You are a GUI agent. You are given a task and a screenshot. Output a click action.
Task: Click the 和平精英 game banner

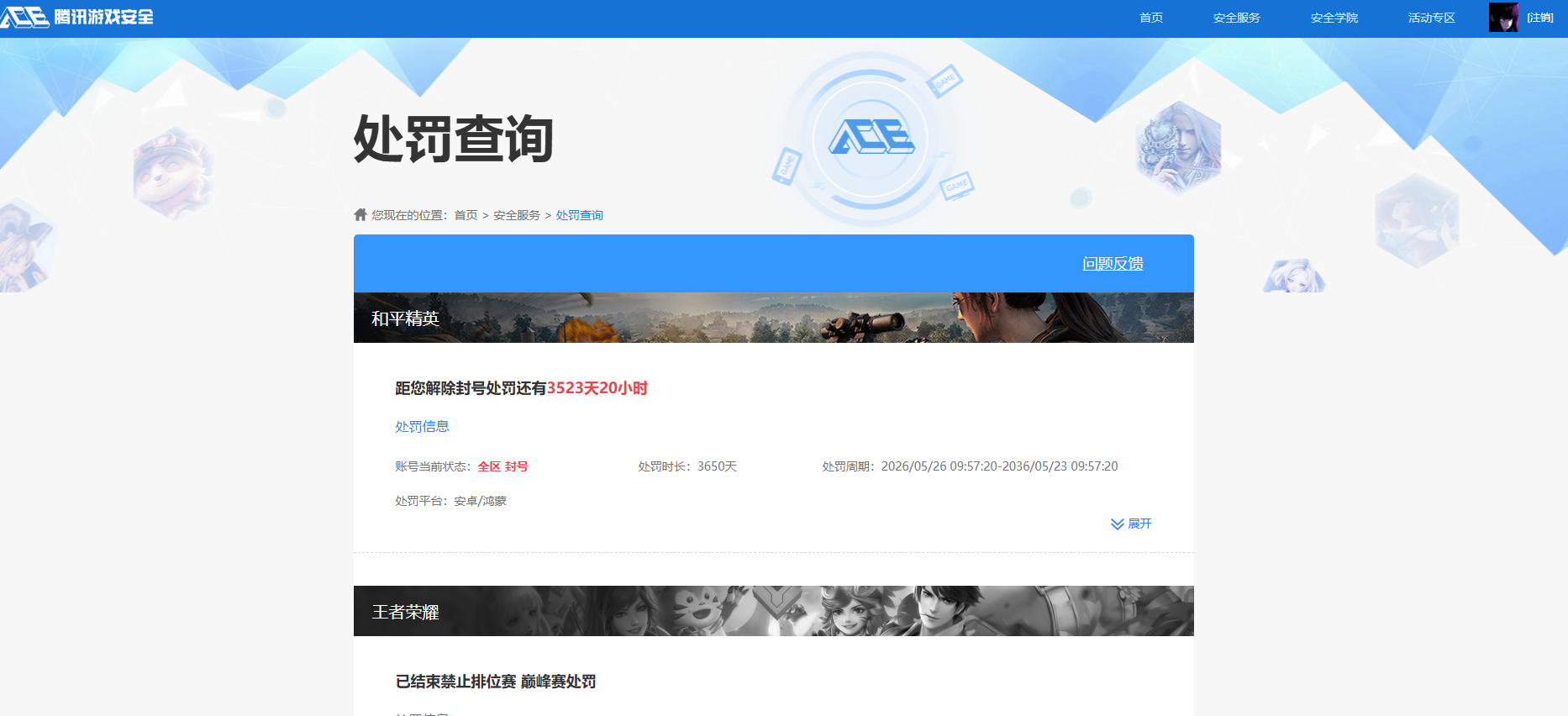pyautogui.click(x=774, y=318)
